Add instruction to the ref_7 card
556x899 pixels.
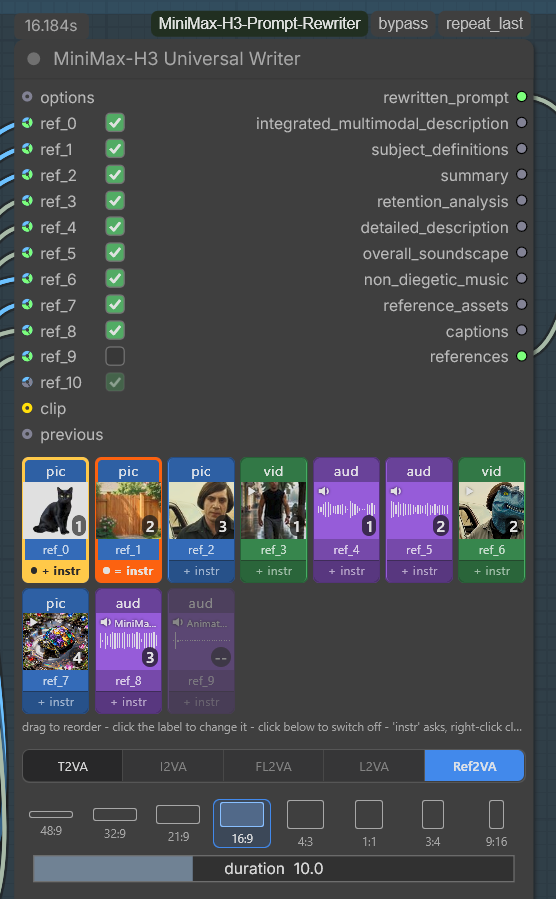(56, 702)
